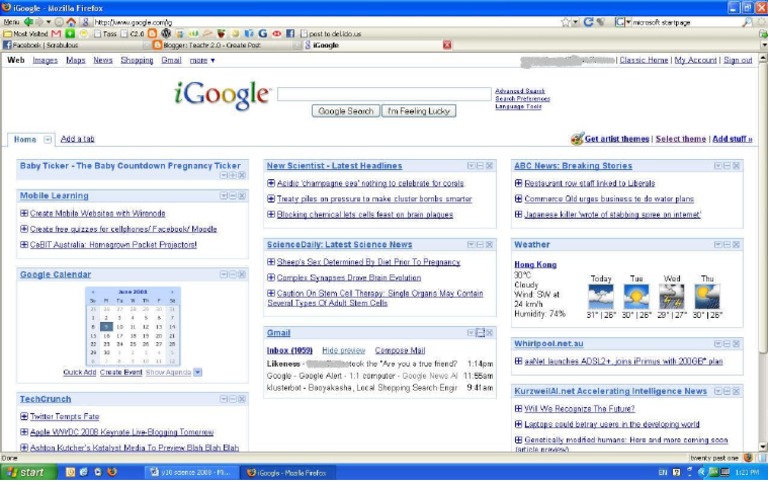Open the WordPress bookmark icon
The height and width of the screenshot is (484, 768).
click(x=166, y=33)
